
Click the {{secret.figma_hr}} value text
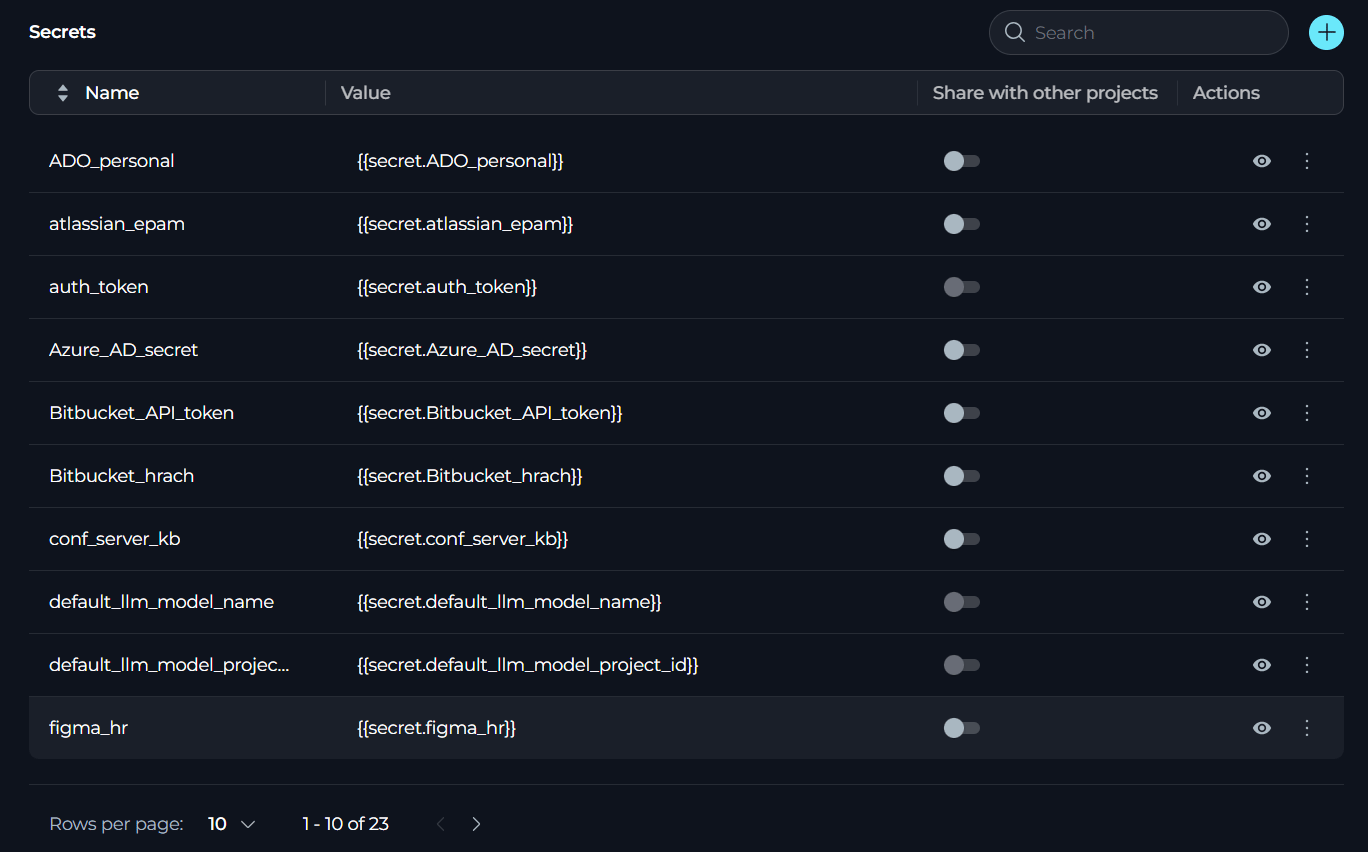coord(436,728)
